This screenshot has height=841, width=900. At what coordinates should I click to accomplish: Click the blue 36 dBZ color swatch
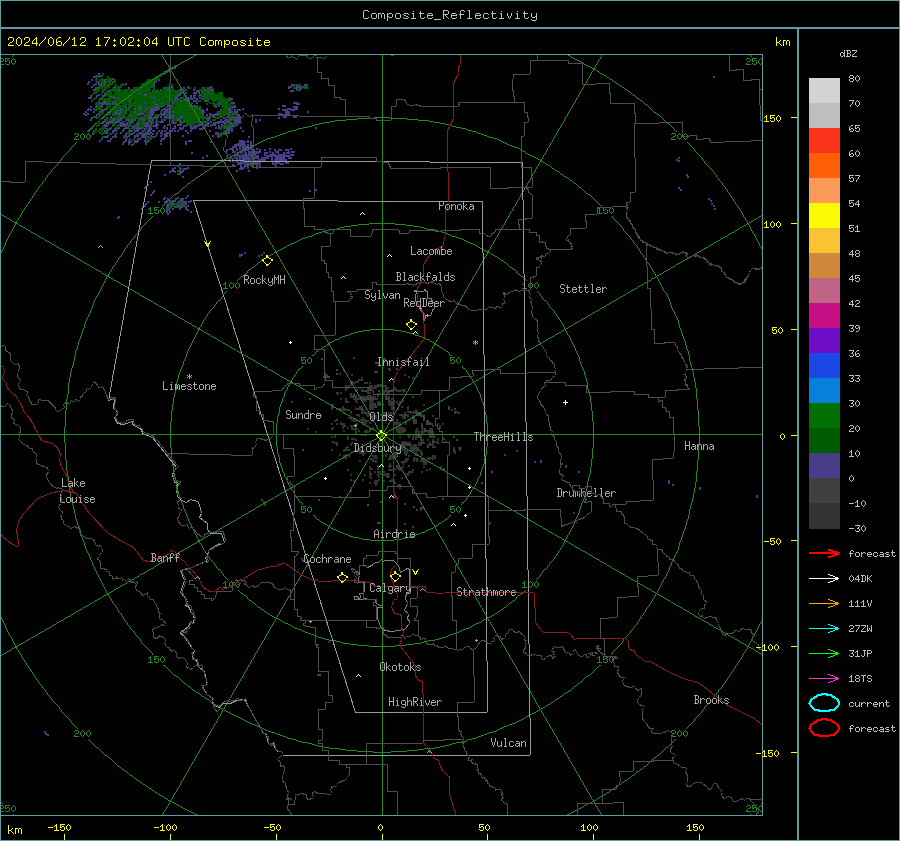(824, 366)
